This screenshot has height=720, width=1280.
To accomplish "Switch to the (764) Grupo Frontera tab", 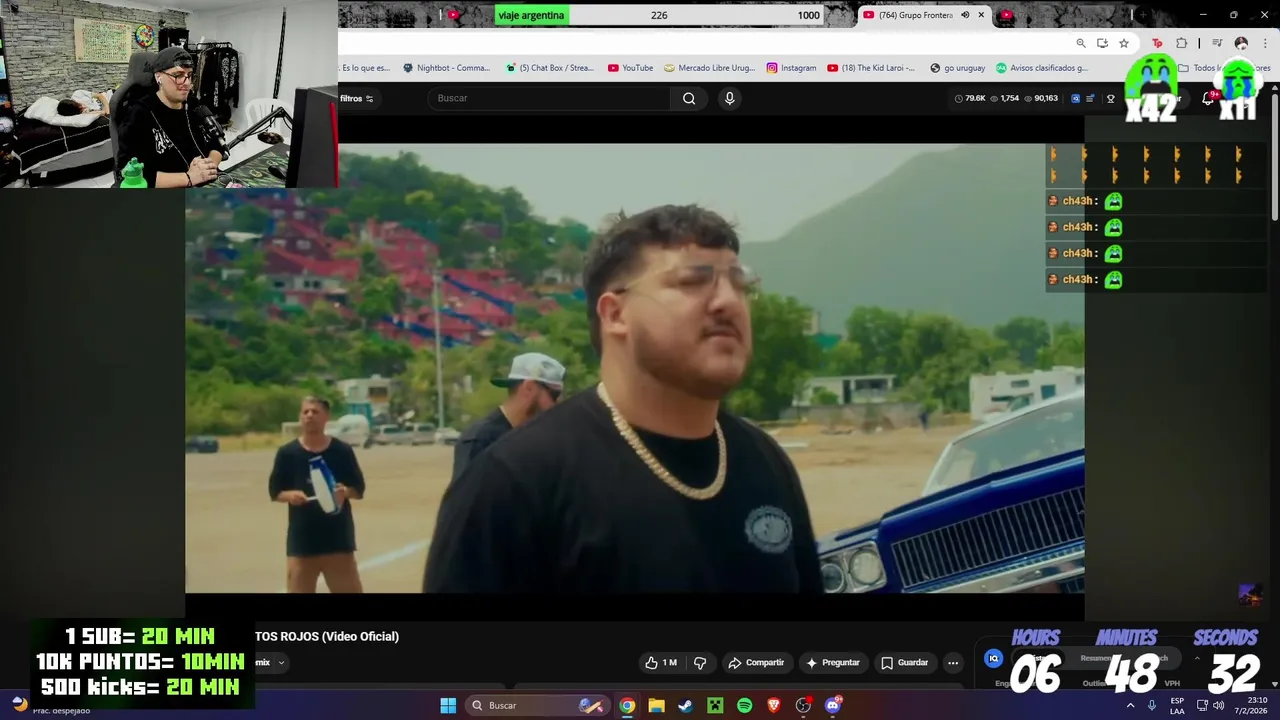I will pyautogui.click(x=915, y=15).
